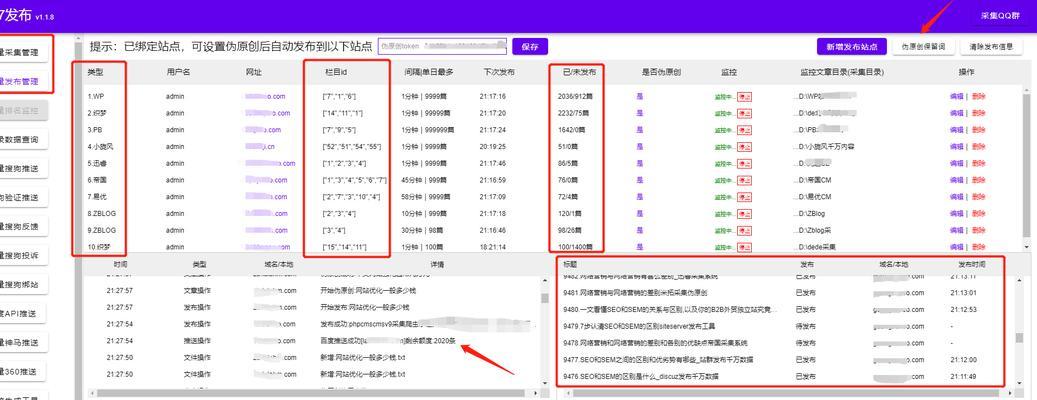Viewport: 1037px width, 400px height.
Task: Open the 搜狗推送 sidebar item
Action: (x=24, y=169)
